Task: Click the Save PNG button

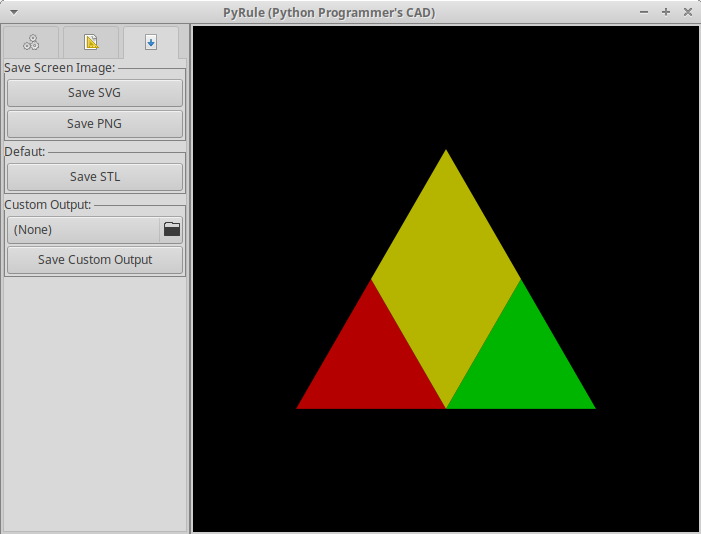Action: pos(95,124)
